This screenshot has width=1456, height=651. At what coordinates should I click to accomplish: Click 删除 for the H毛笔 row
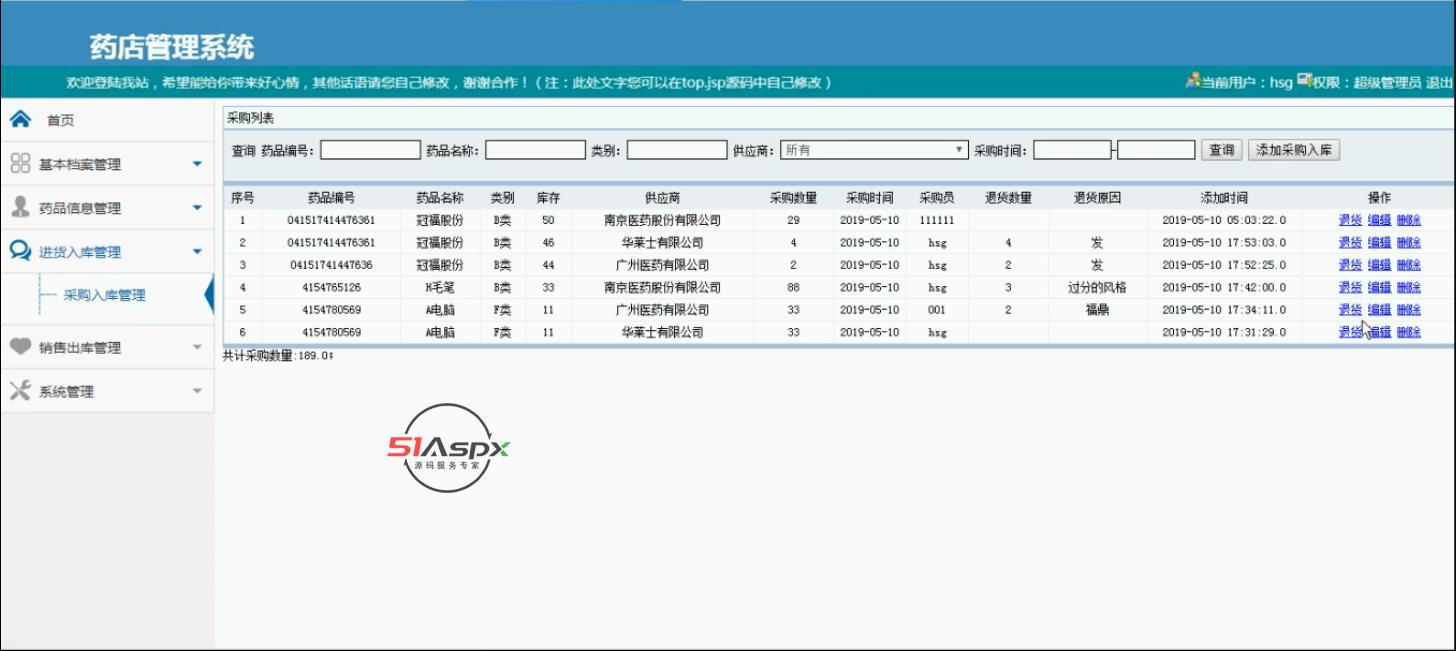tap(1408, 287)
